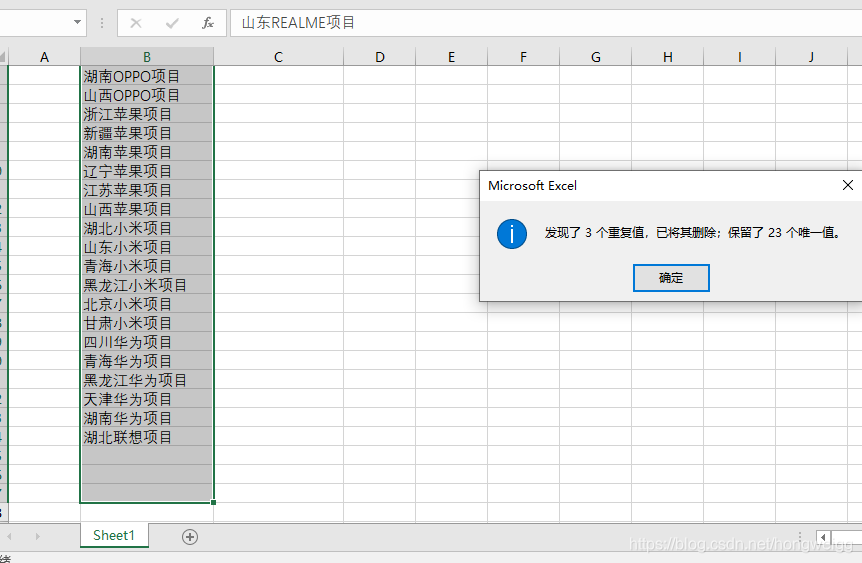Select the cell 黑龙江小米项目
This screenshot has height=563, width=862.
(x=147, y=285)
